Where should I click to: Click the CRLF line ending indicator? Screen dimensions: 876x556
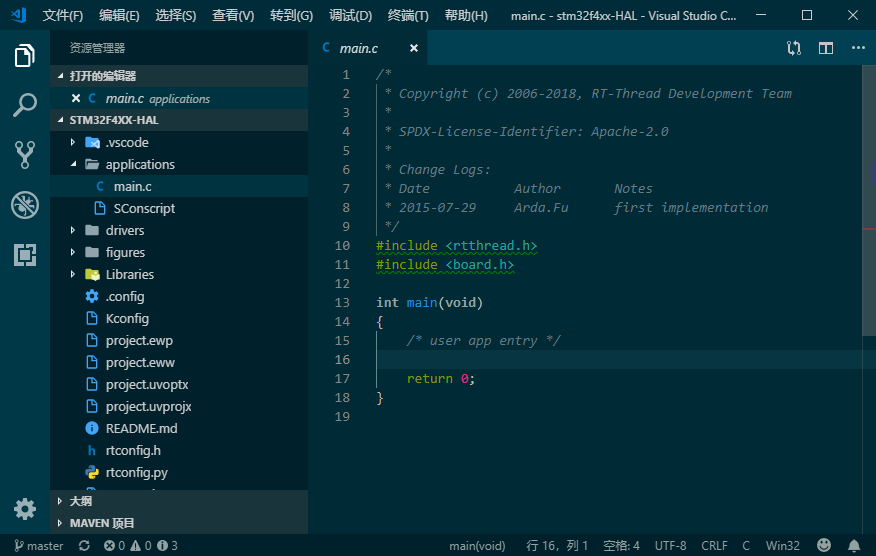point(714,545)
